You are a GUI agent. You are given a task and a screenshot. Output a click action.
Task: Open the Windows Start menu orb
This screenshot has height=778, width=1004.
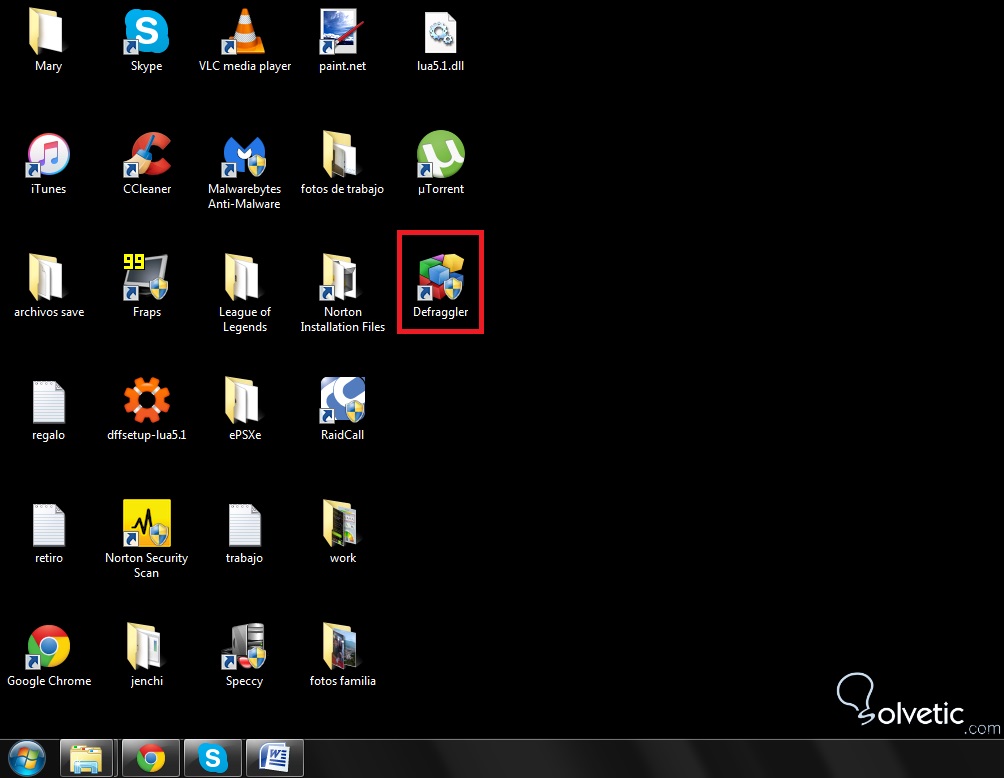click(26, 759)
